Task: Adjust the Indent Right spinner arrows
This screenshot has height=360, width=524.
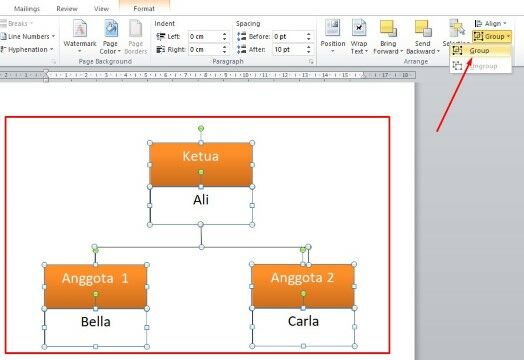Action: [225, 49]
